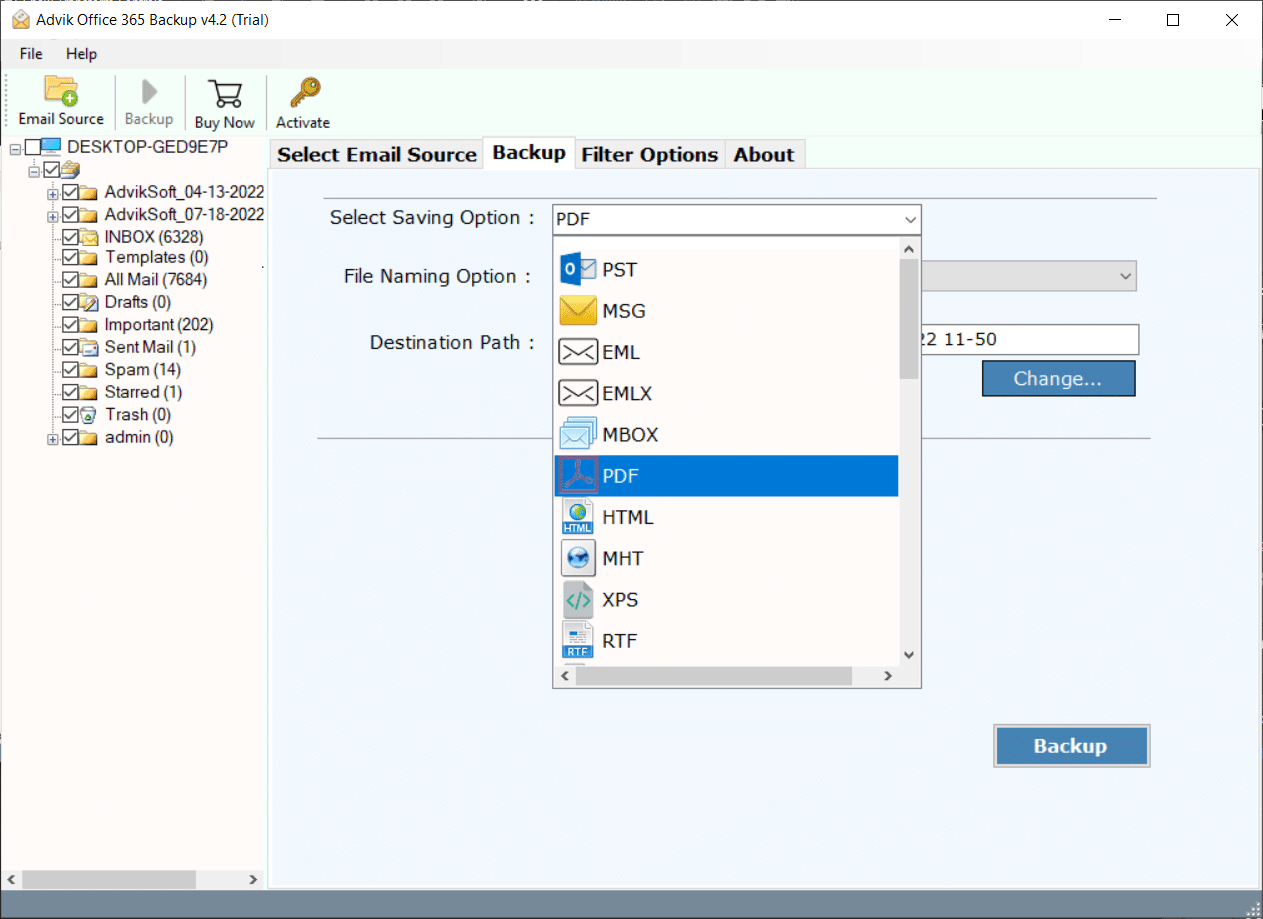Open the Help menu
Viewport: 1263px width, 919px height.
click(x=82, y=53)
